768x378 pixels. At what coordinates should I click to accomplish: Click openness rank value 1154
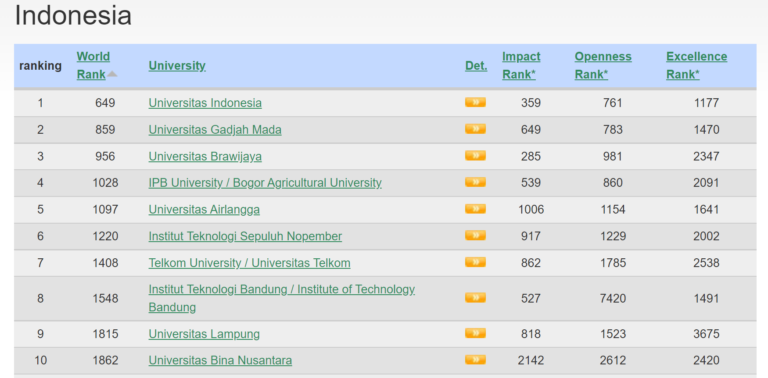click(613, 210)
